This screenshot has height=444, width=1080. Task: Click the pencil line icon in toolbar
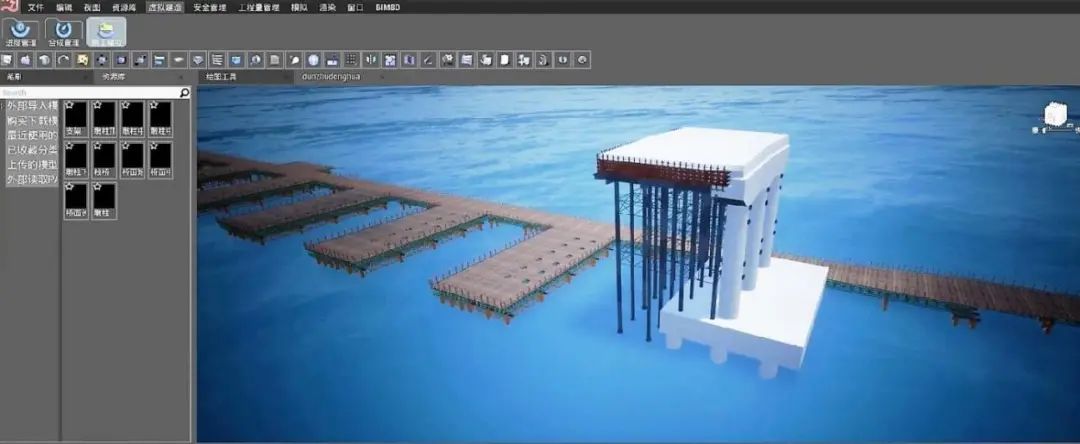(428, 60)
